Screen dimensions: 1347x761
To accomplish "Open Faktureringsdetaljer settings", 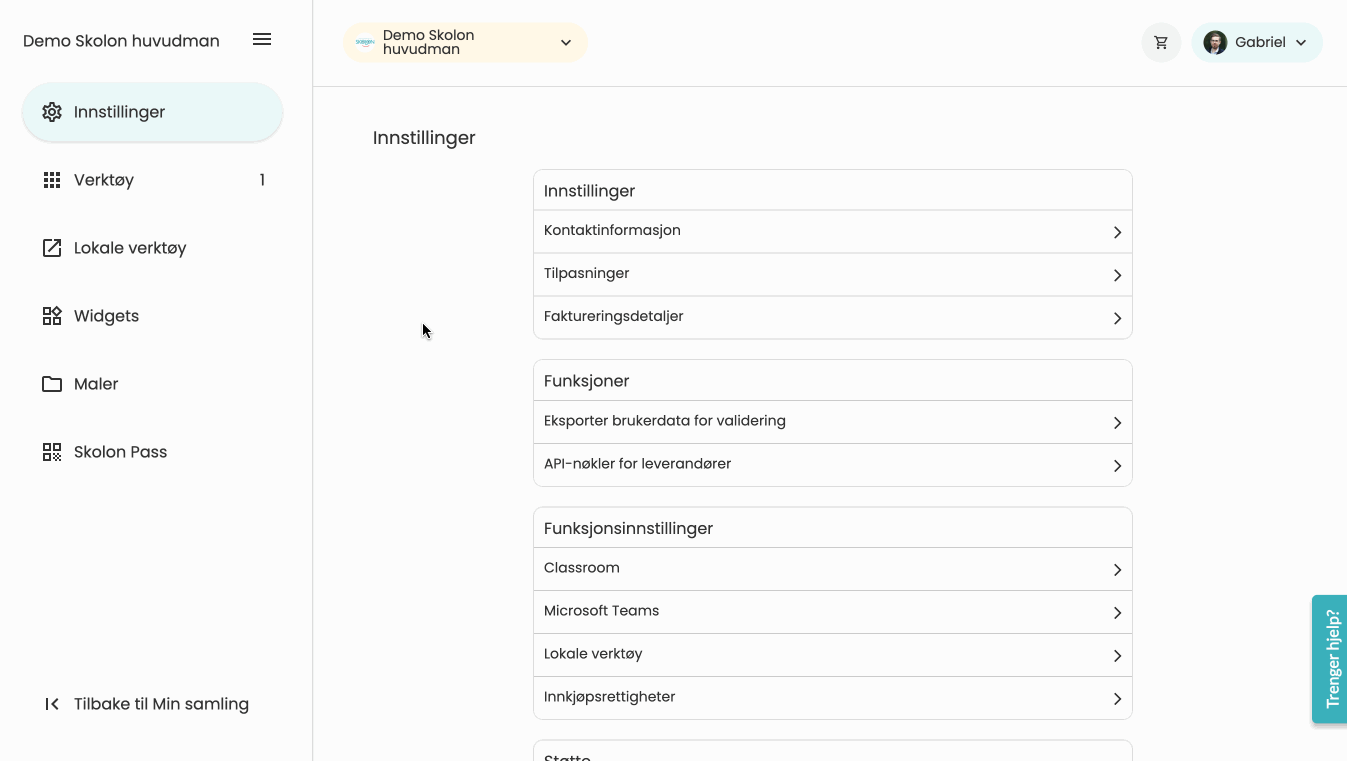I will 832,317.
